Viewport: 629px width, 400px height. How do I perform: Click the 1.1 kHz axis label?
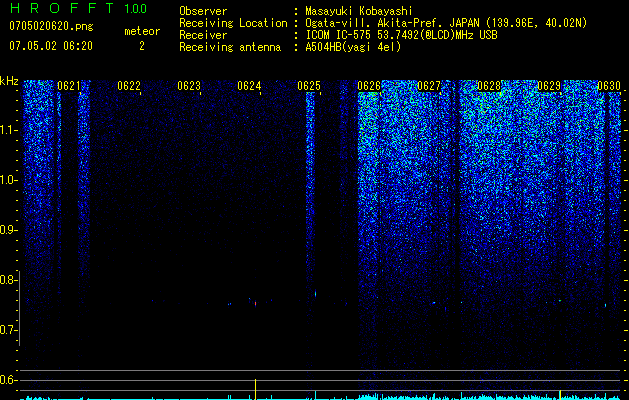(x=8, y=130)
